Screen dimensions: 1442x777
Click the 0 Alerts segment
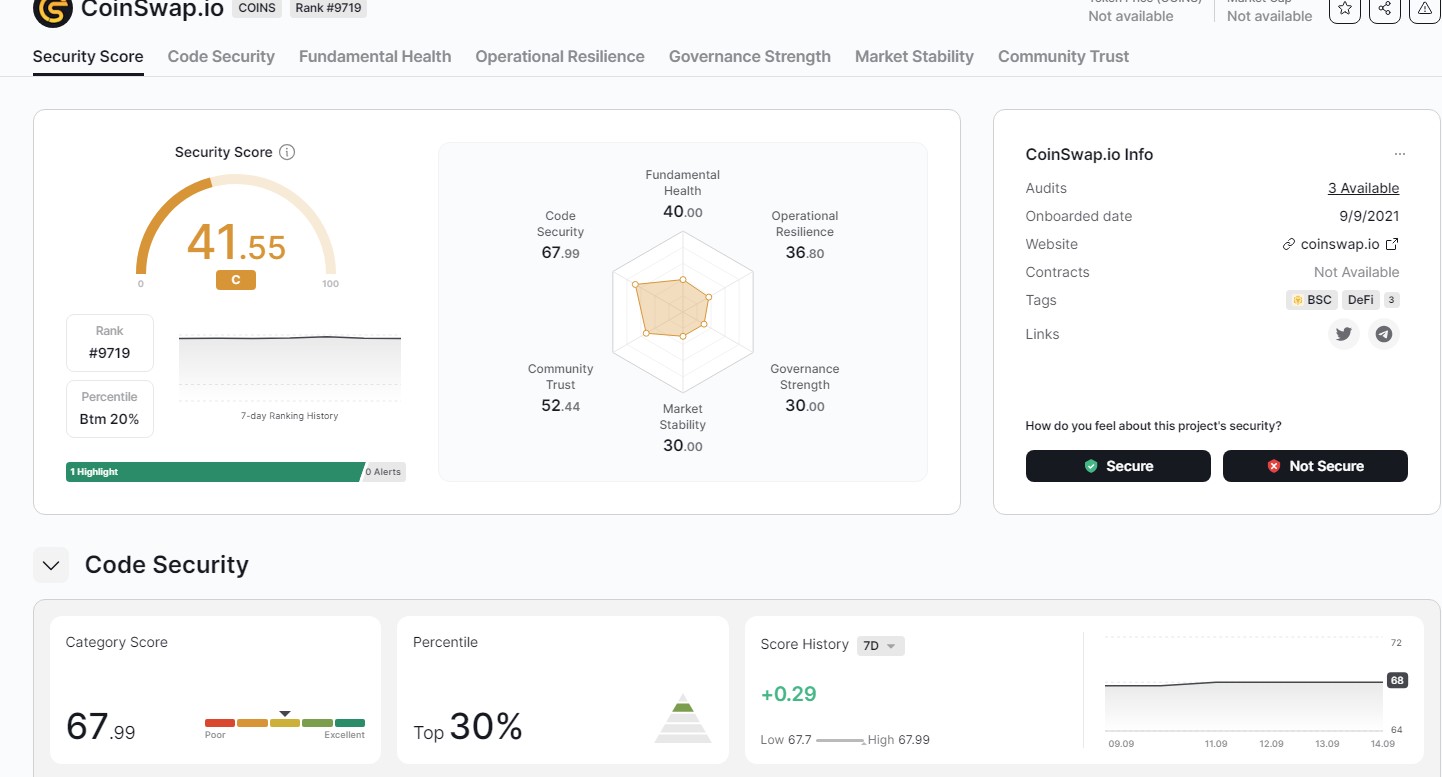tap(384, 472)
